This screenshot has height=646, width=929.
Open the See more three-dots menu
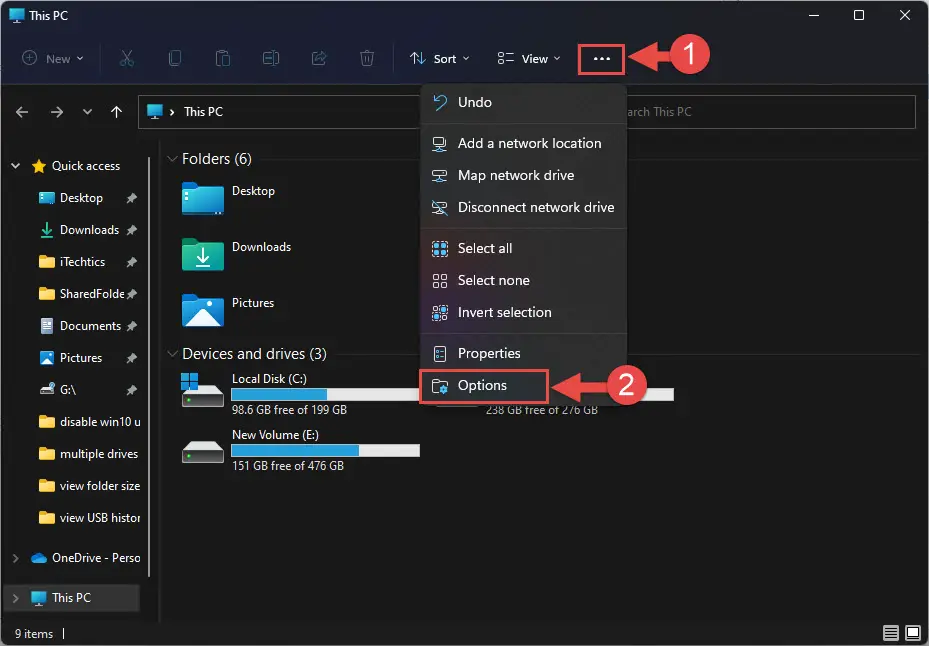coord(601,59)
